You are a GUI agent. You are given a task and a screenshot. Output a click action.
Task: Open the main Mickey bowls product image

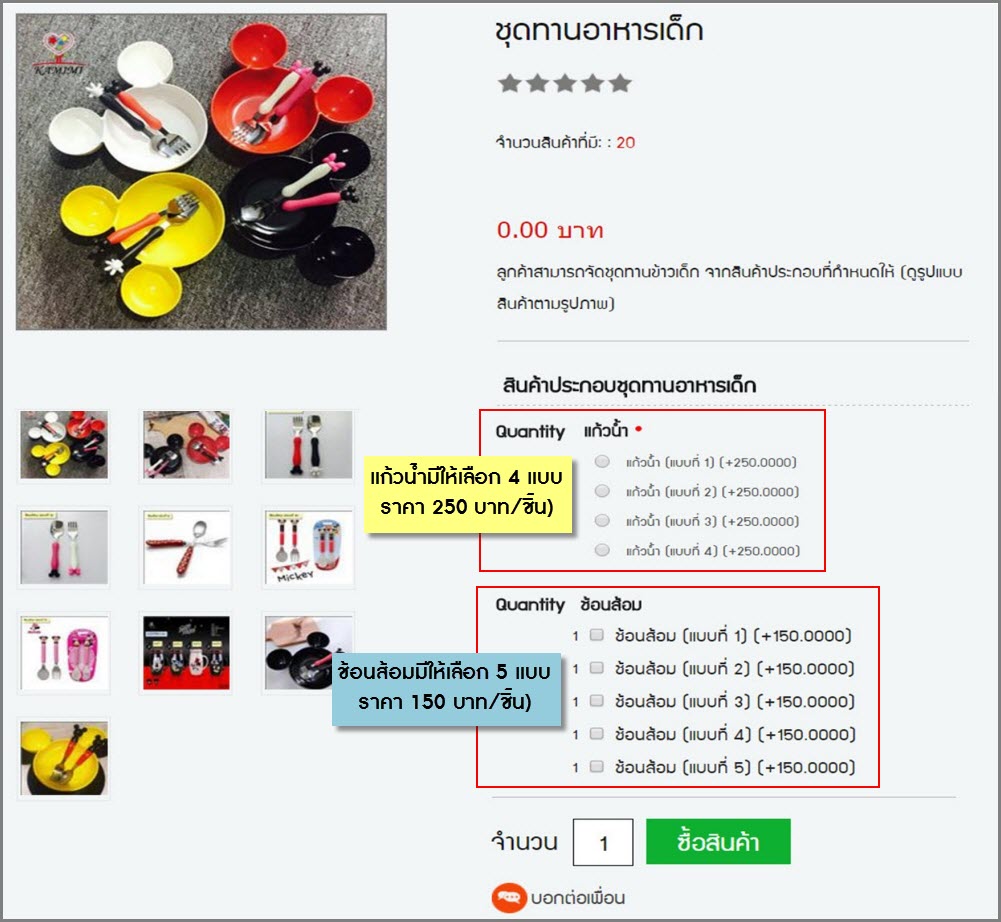click(x=201, y=172)
